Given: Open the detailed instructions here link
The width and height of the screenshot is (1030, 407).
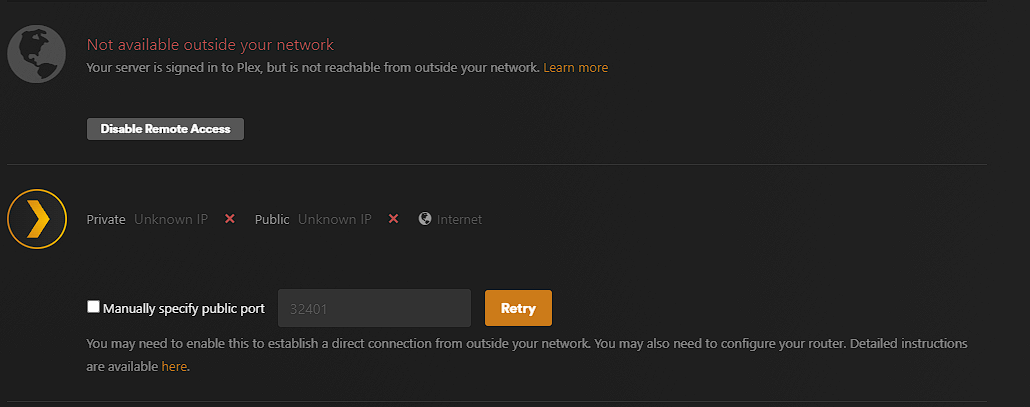Looking at the screenshot, I should pos(174,366).
